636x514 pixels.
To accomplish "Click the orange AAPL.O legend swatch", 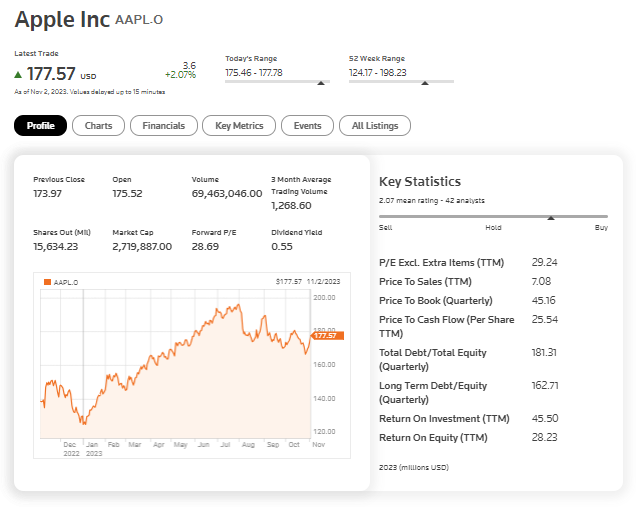I will pos(47,282).
